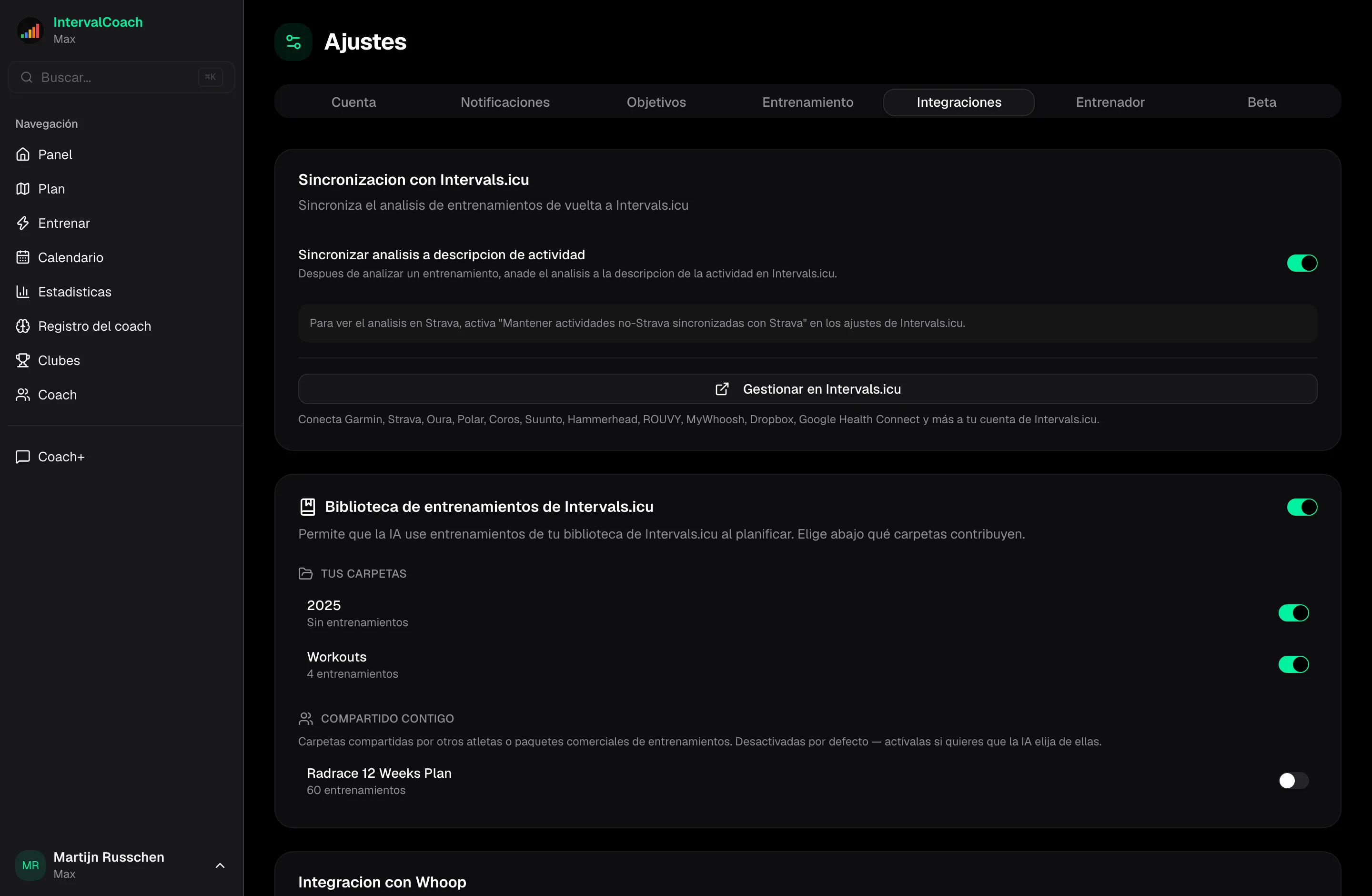This screenshot has height=896, width=1372.
Task: Click Gestionar en Intervals.icu button
Action: (807, 389)
